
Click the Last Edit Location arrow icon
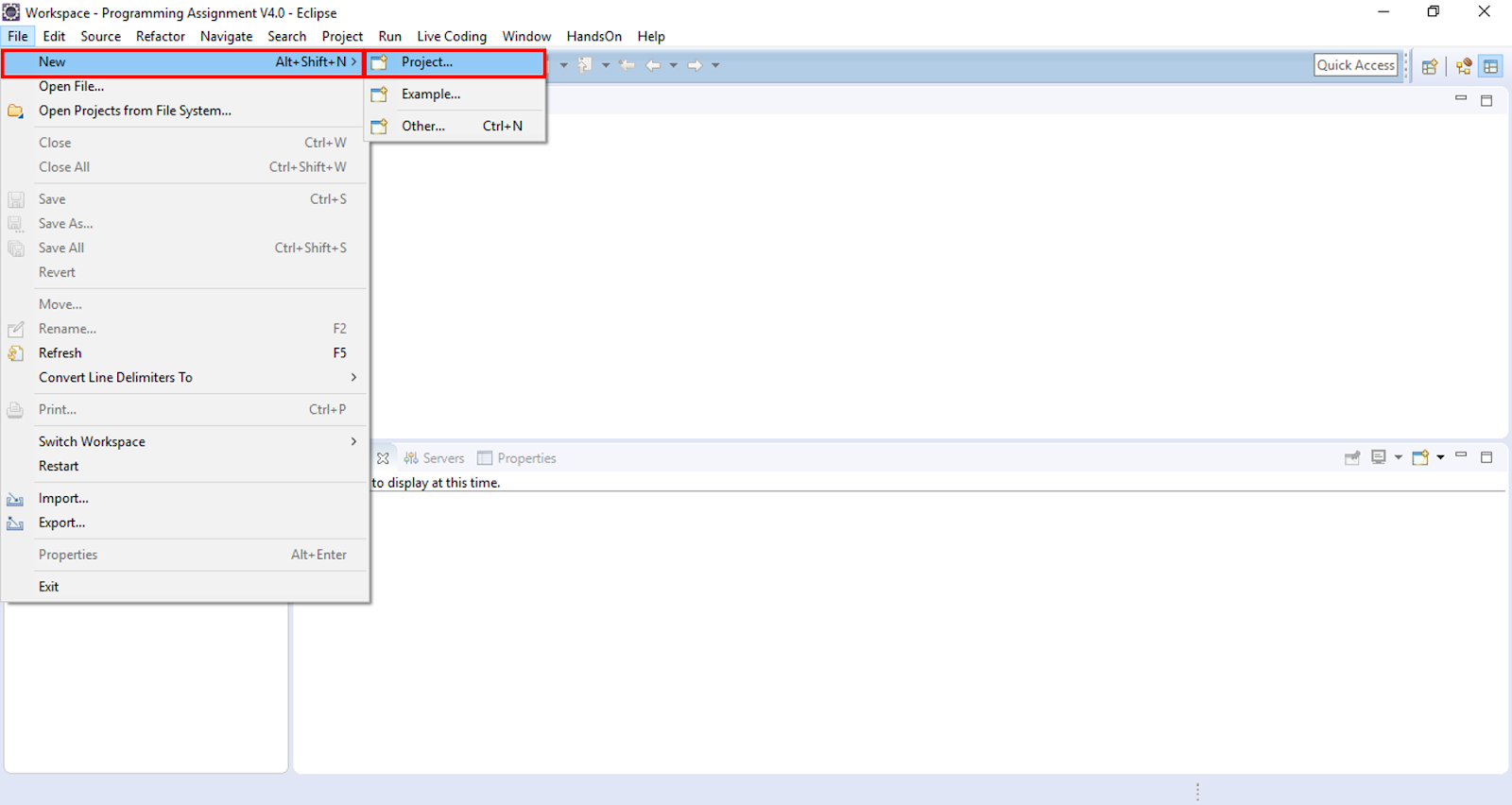pos(627,65)
